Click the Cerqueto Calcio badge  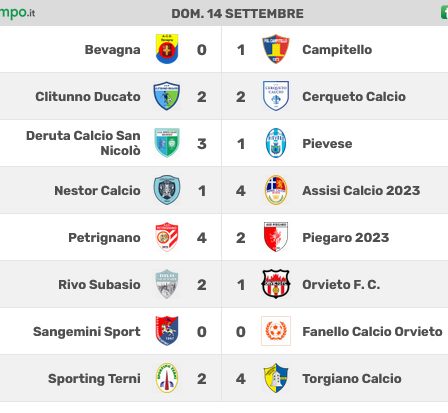click(276, 96)
